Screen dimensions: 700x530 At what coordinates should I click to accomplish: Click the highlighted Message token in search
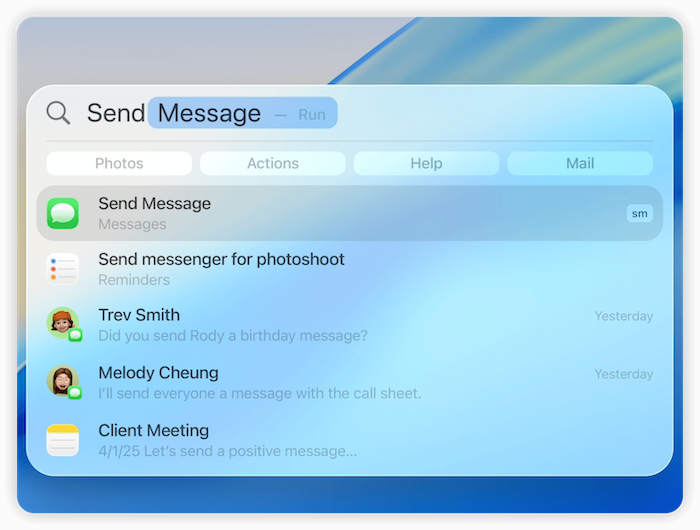pyautogui.click(x=209, y=113)
